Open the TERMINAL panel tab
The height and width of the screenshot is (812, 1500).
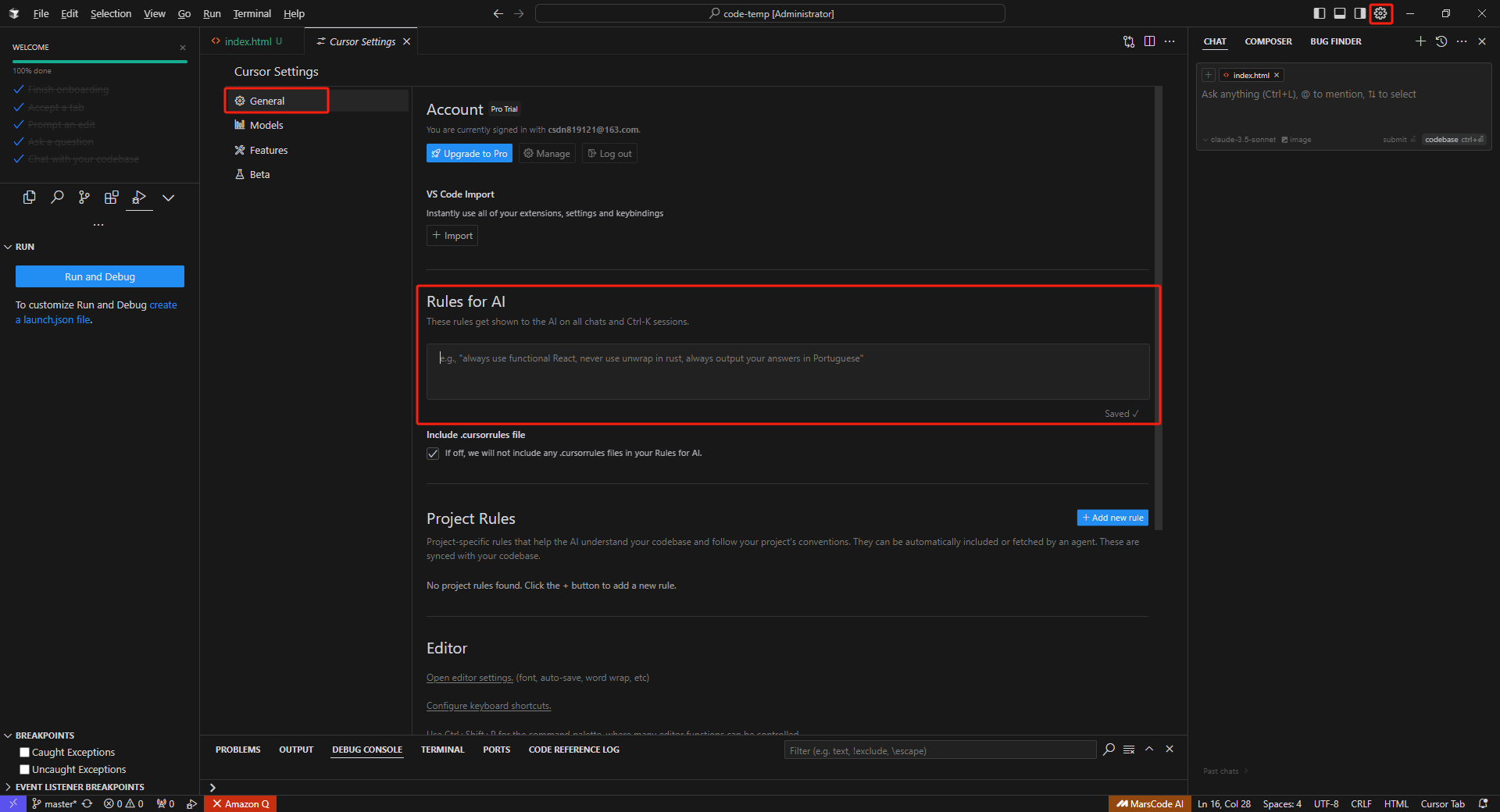[442, 750]
